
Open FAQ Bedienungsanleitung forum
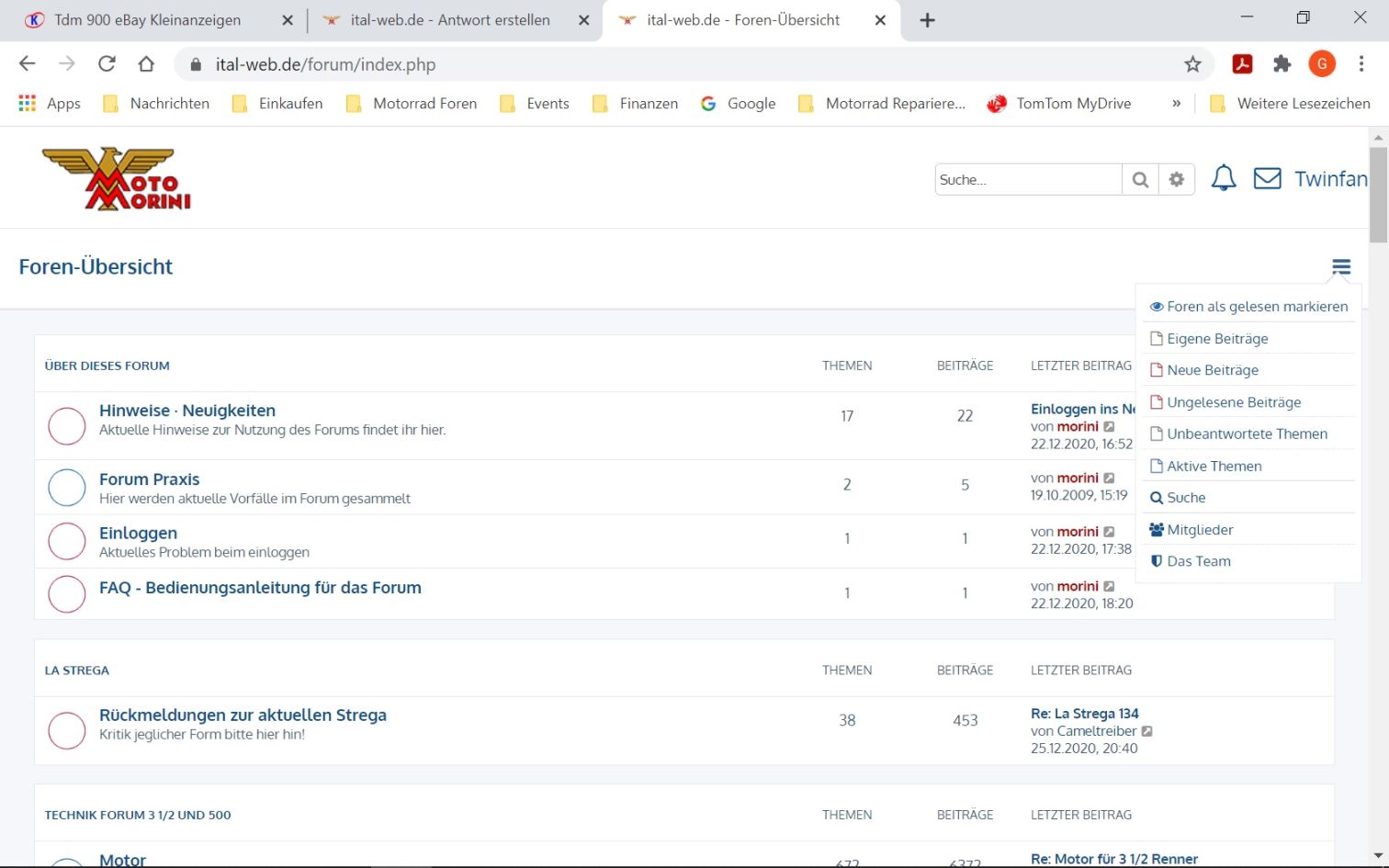click(x=260, y=588)
